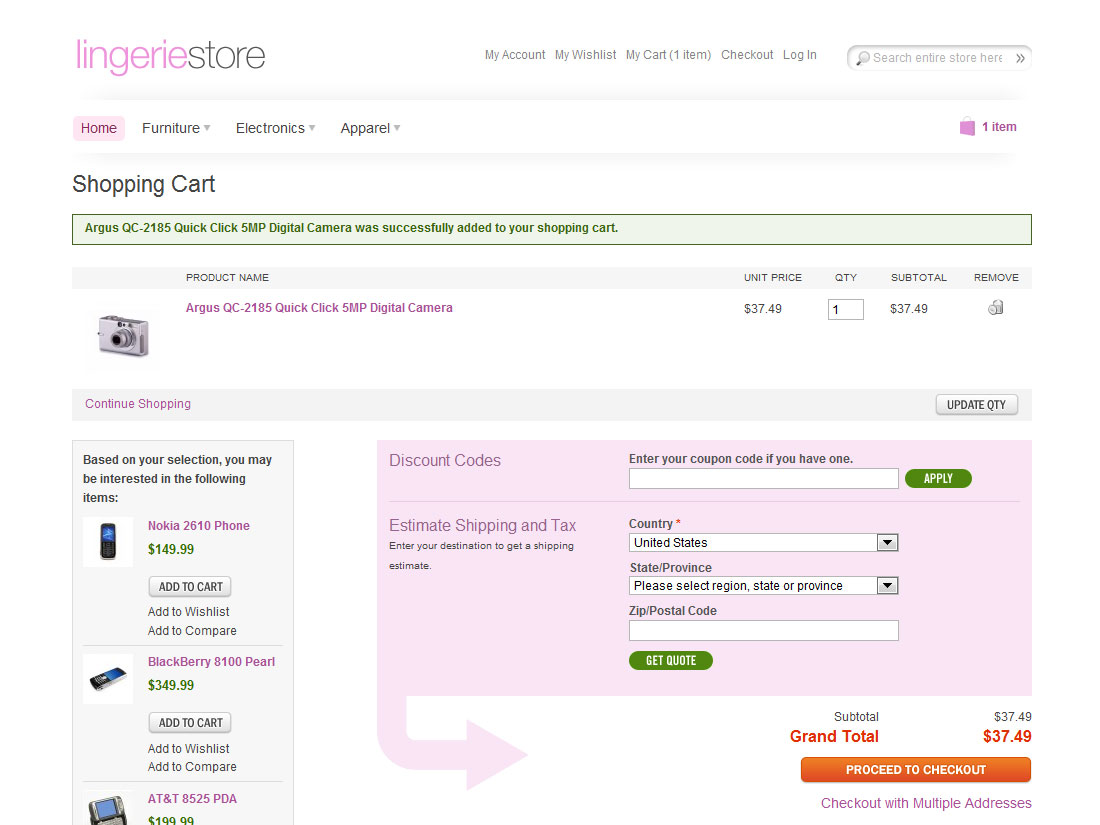
Task: Click Checkout with Multiple Addresses
Action: [926, 803]
